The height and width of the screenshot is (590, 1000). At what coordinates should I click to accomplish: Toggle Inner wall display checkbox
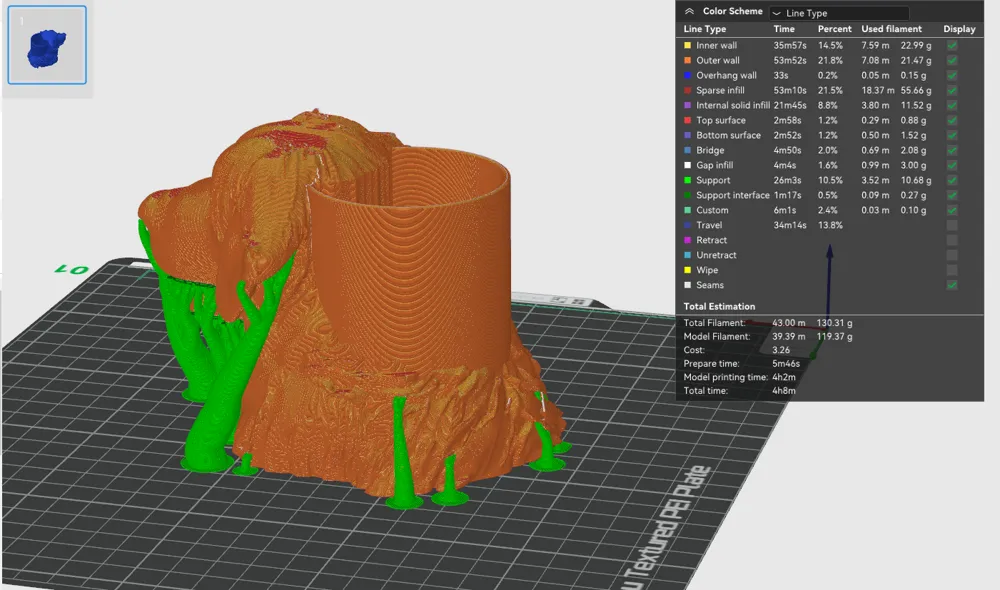pyautogui.click(x=952, y=45)
